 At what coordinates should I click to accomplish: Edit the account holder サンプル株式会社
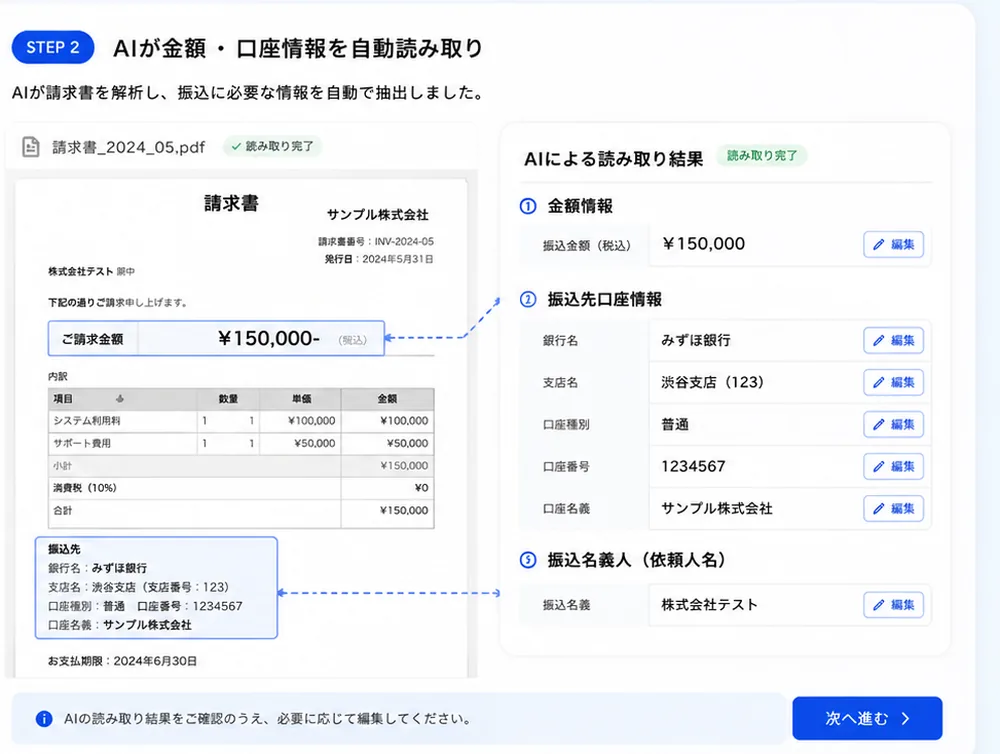[893, 508]
